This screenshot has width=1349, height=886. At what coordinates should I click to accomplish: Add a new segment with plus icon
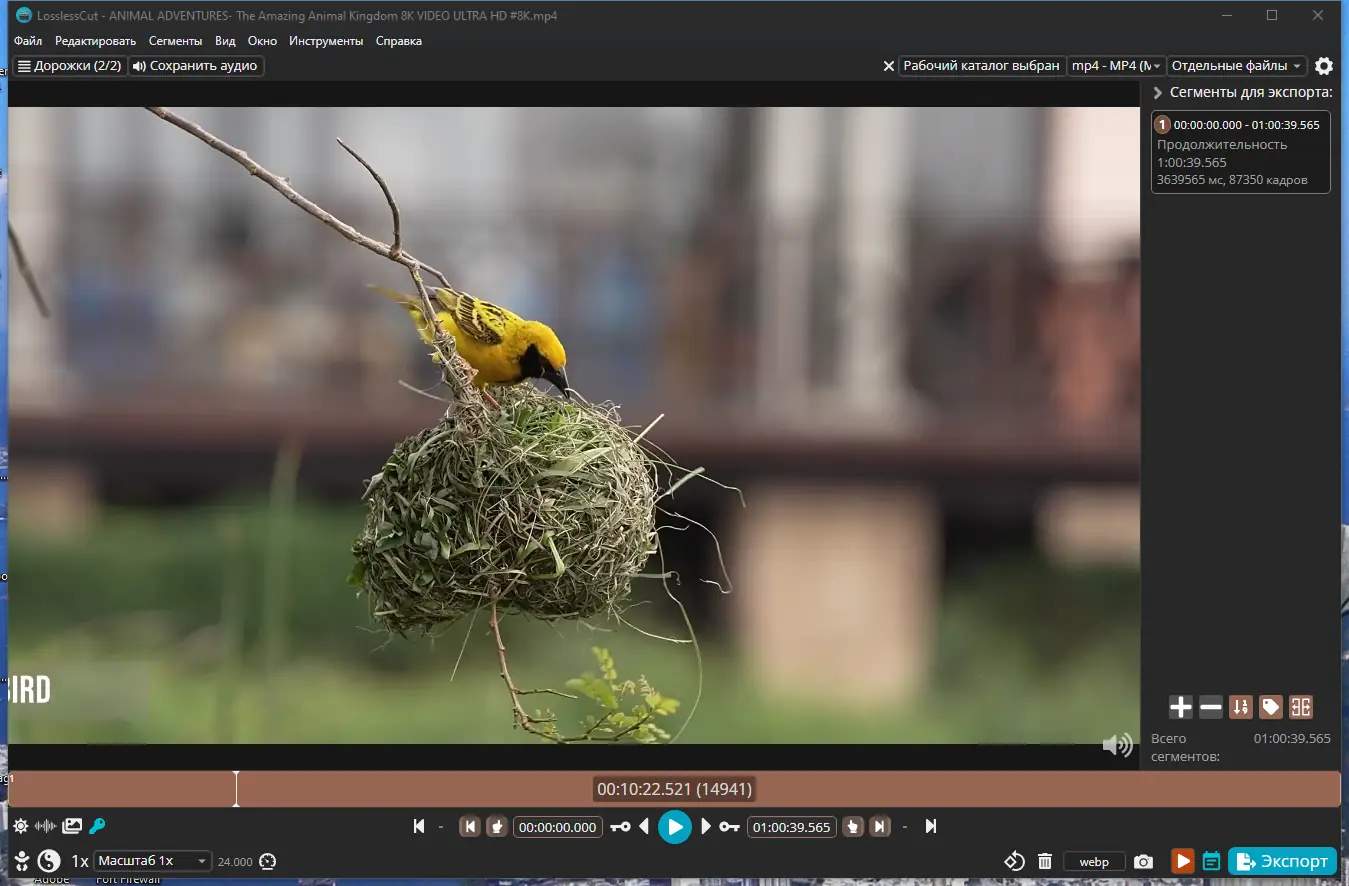pos(1180,708)
